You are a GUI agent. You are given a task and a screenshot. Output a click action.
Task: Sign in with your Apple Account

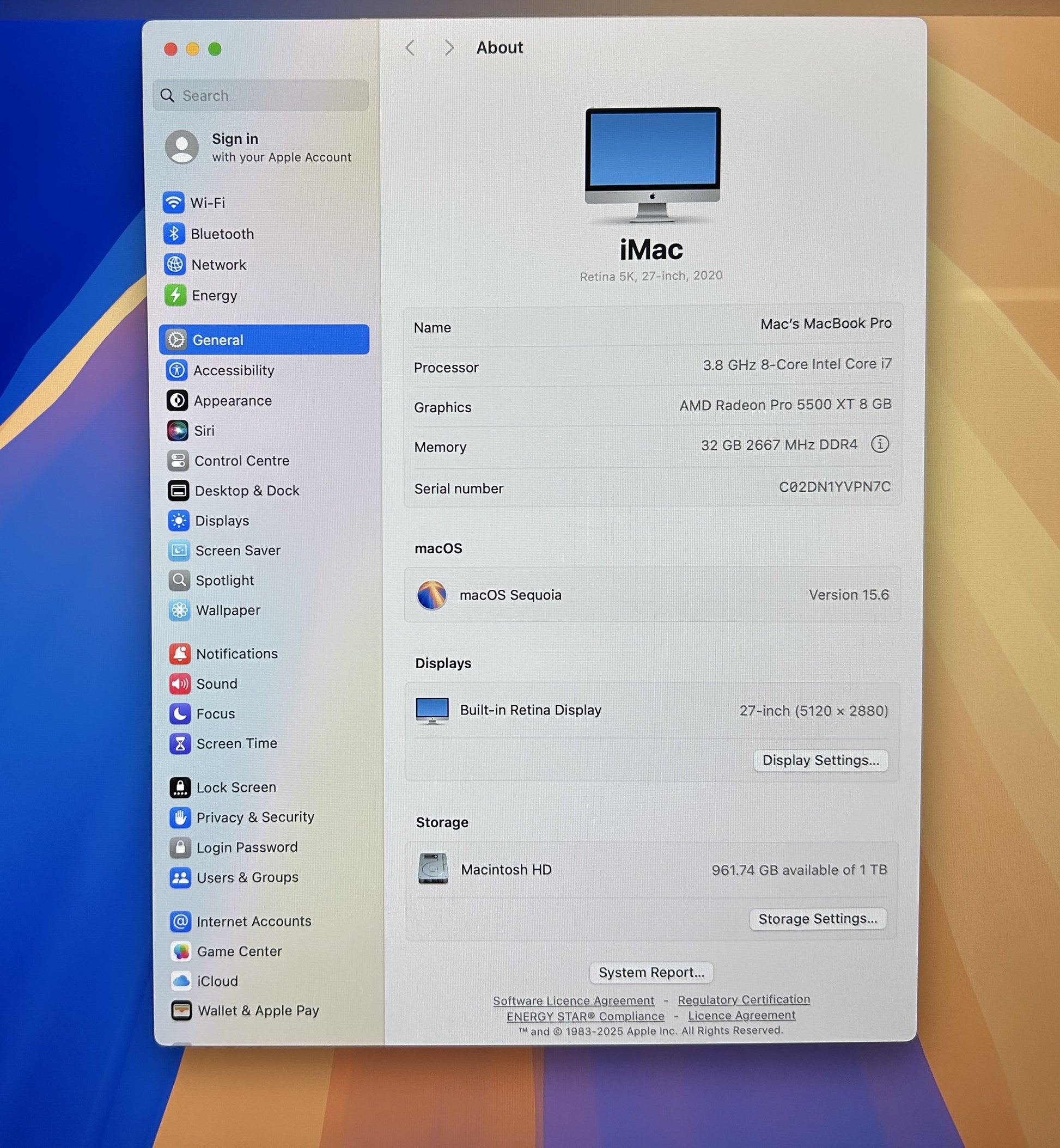coord(258,148)
